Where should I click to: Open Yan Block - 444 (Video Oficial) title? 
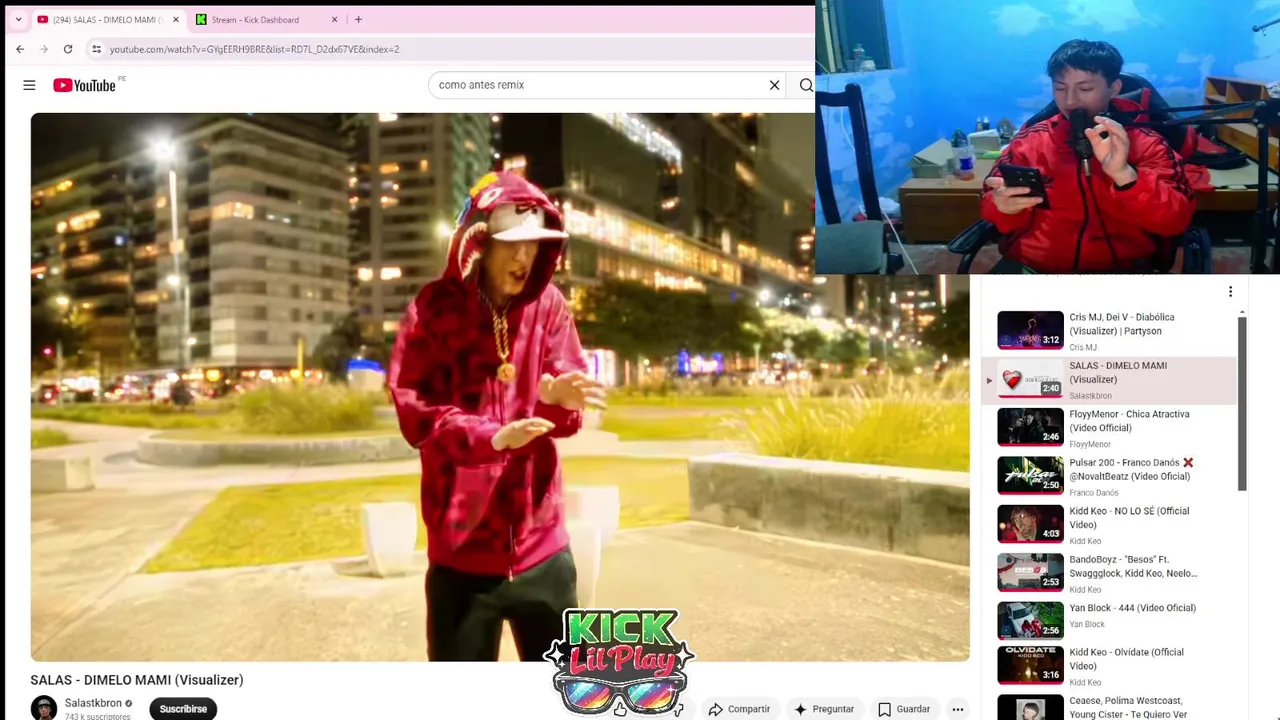tap(1132, 608)
